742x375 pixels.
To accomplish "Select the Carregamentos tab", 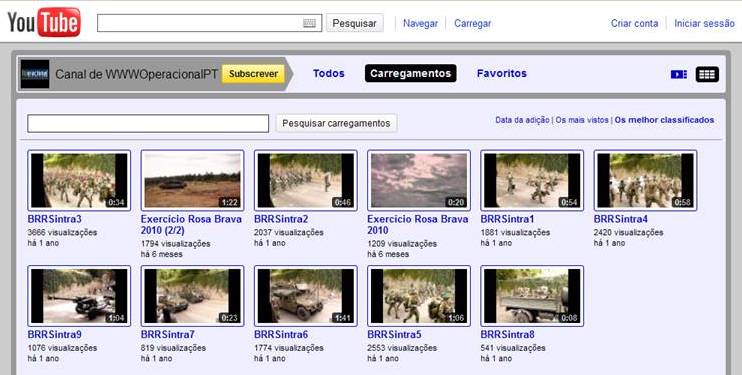I will click(x=410, y=73).
